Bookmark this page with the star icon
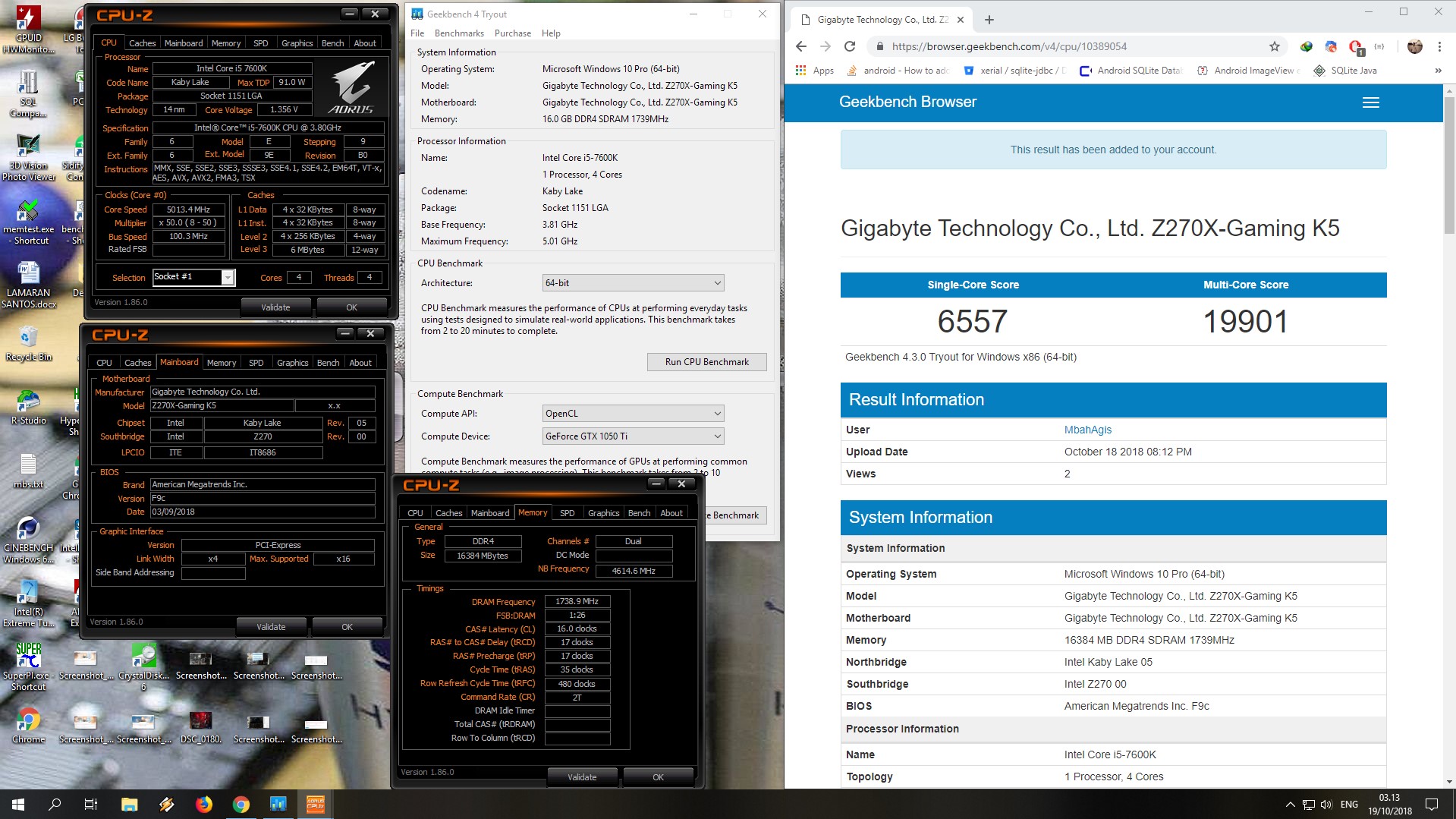 [x=1275, y=46]
